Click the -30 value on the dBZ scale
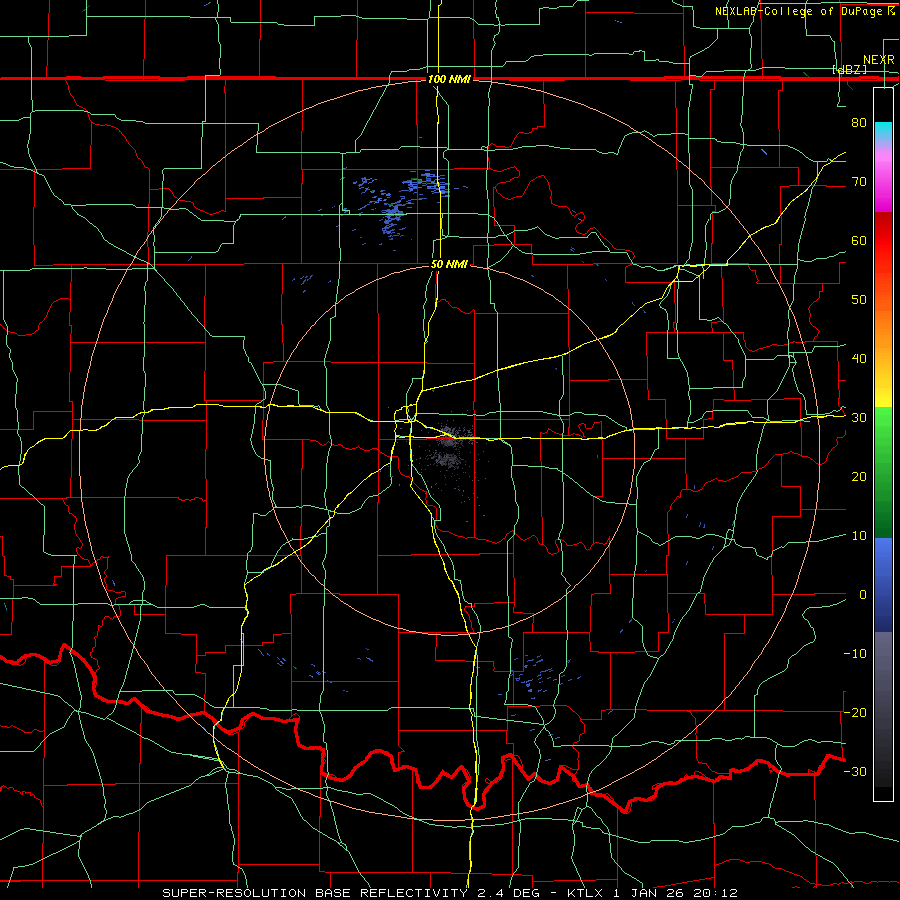900x900 pixels. 855,771
